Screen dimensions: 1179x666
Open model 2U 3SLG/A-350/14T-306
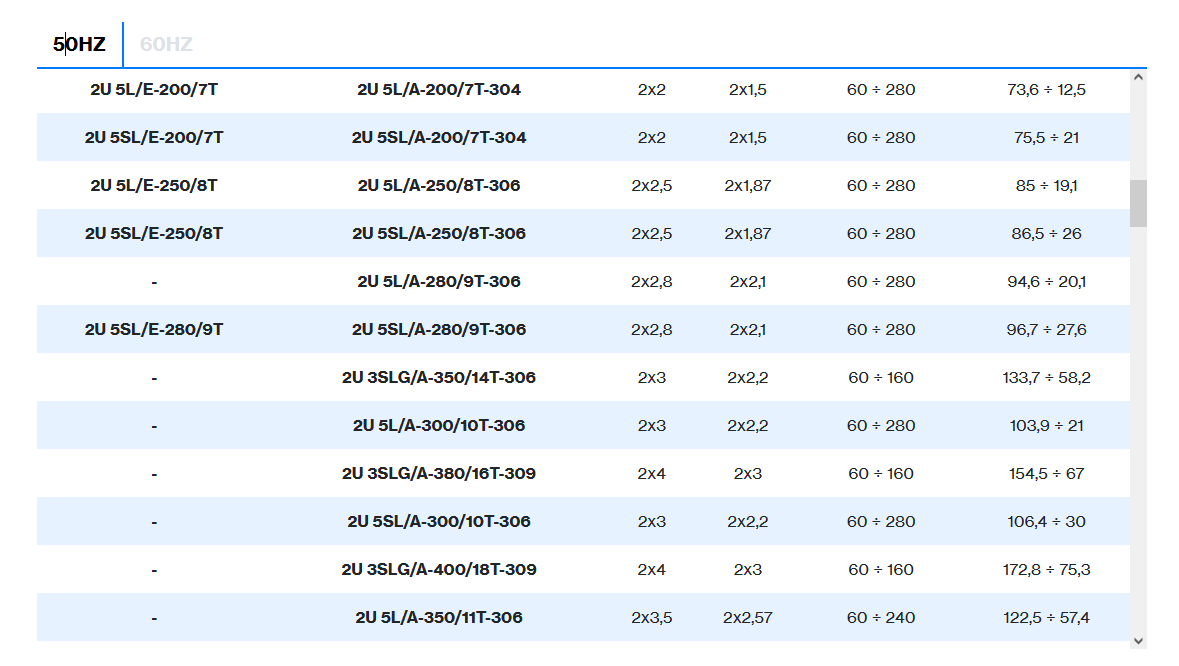(x=439, y=377)
